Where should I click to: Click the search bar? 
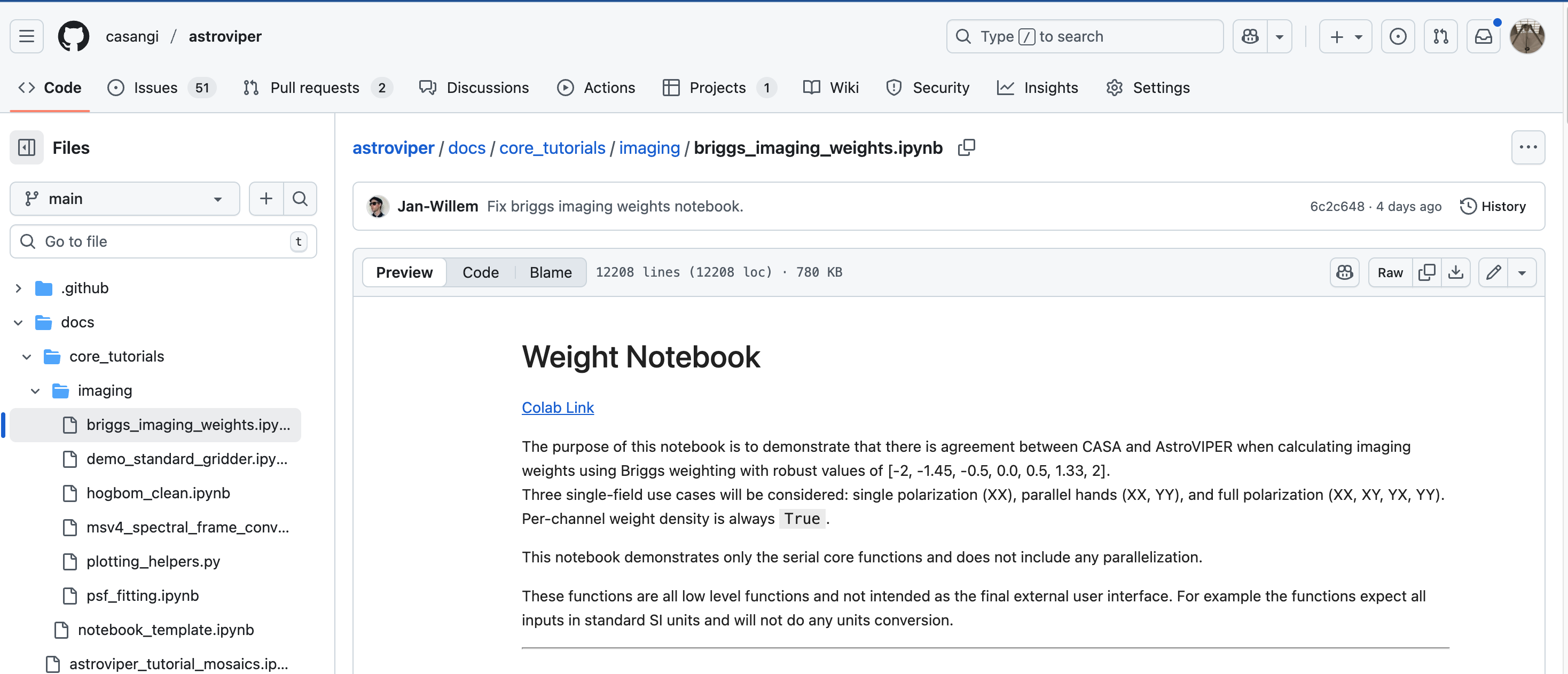(x=1084, y=36)
